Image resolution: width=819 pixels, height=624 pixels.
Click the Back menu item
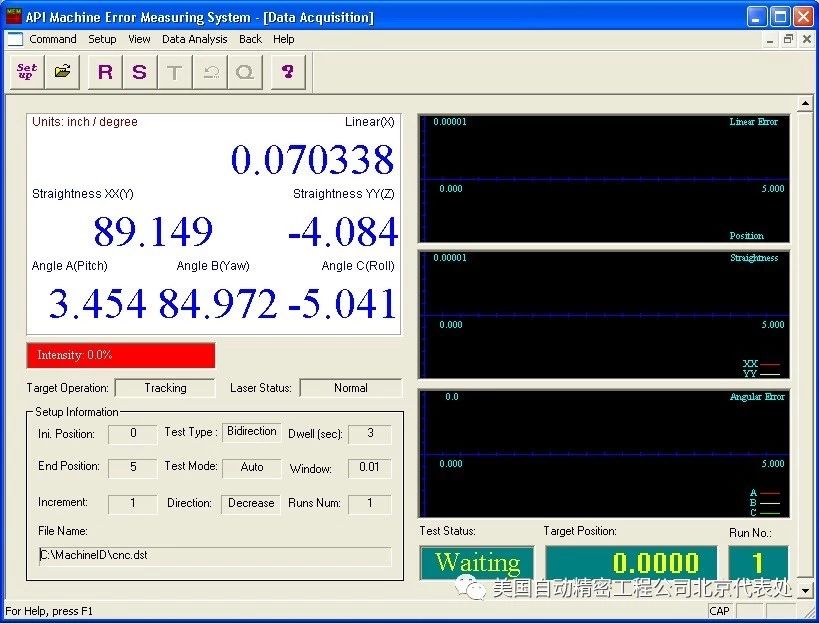pos(250,39)
